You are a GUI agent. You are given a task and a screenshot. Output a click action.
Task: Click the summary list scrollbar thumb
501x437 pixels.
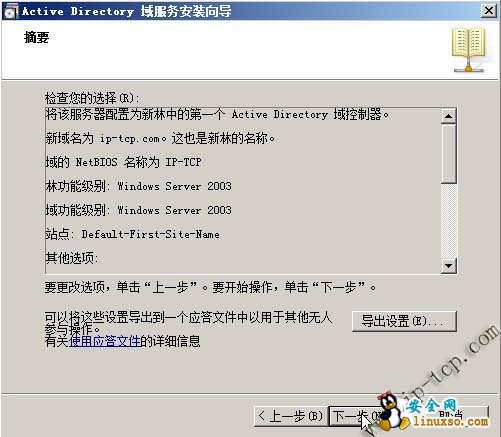tap(449, 154)
